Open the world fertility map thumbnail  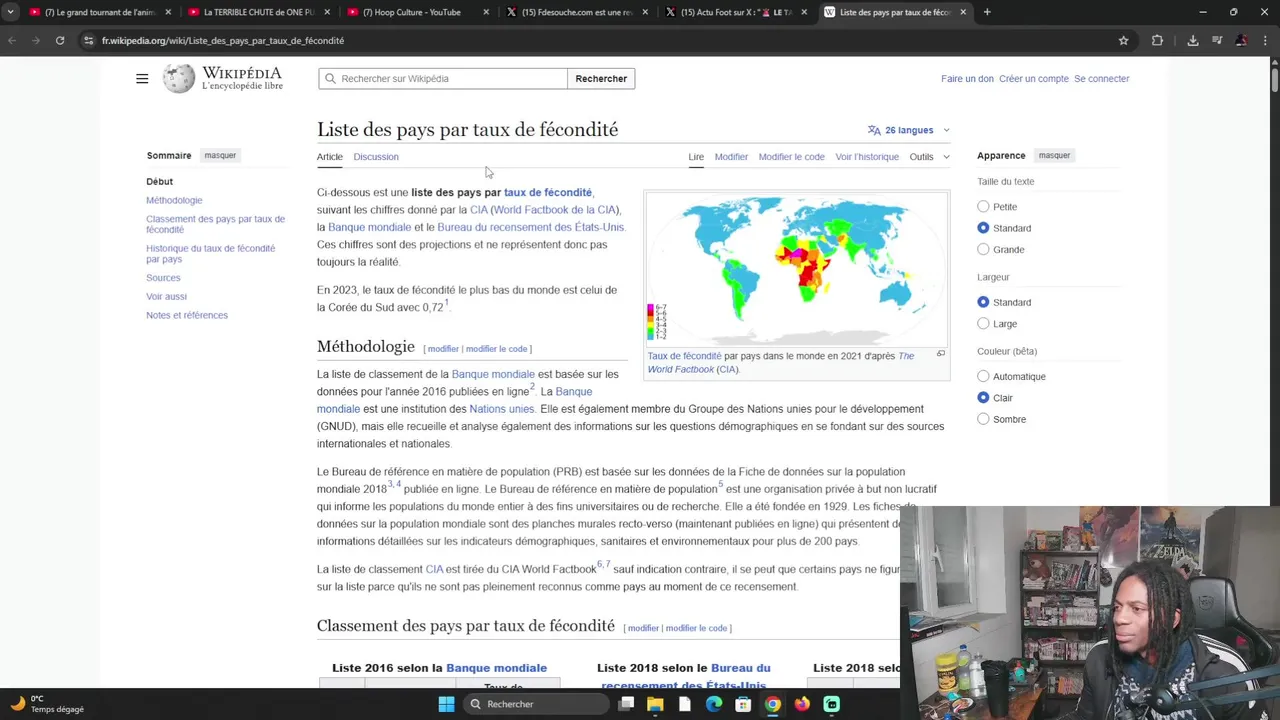click(x=797, y=269)
